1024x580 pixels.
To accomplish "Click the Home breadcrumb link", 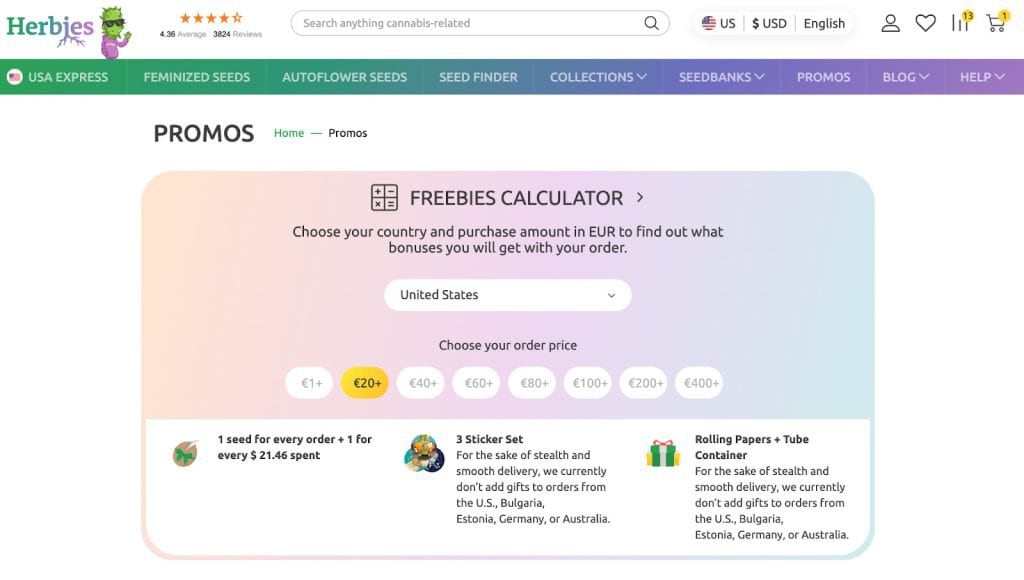I will tap(289, 133).
